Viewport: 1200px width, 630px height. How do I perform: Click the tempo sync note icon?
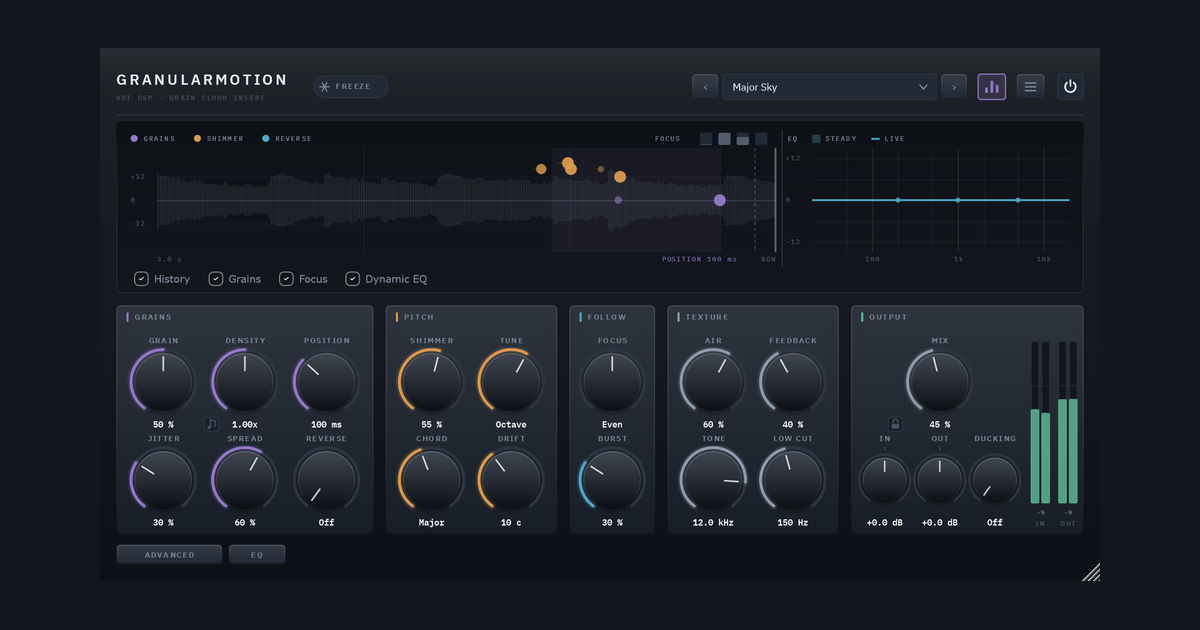212,424
